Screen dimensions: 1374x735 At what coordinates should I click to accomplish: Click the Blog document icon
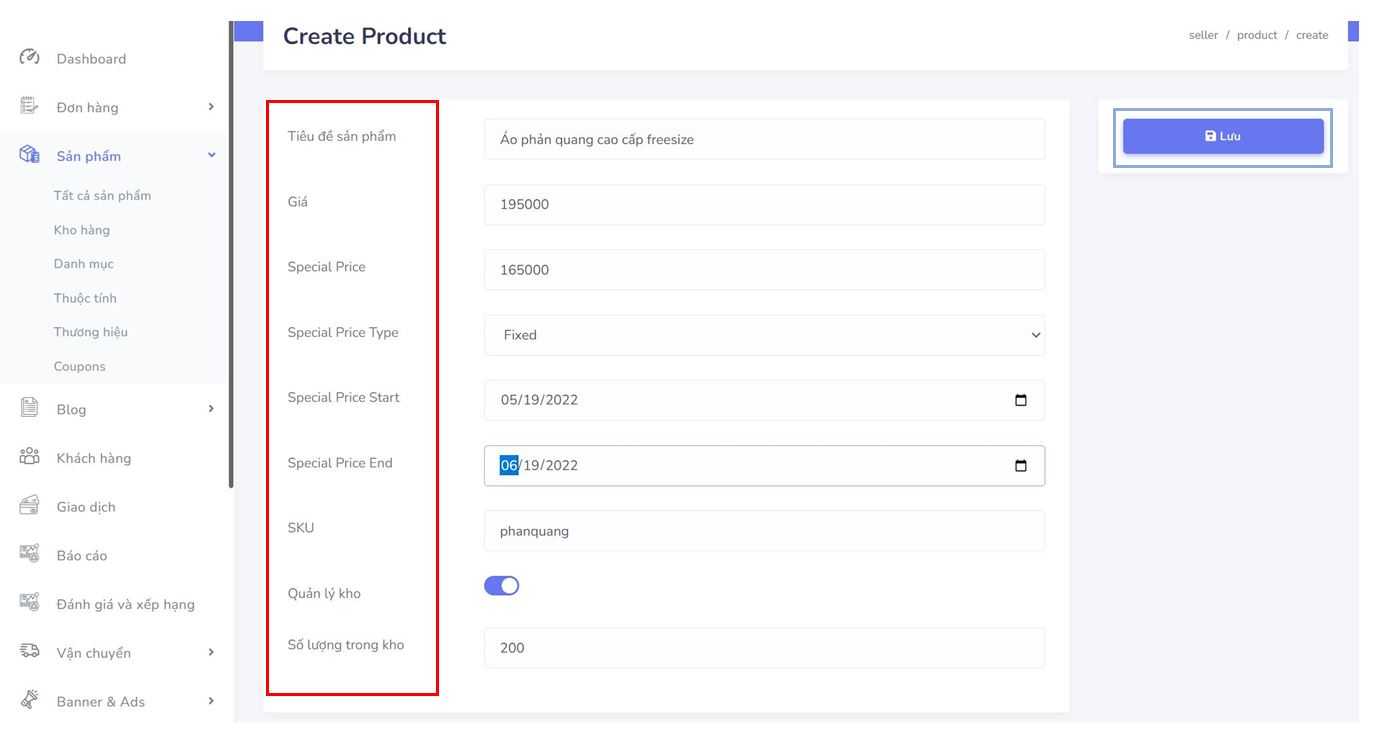pos(29,408)
